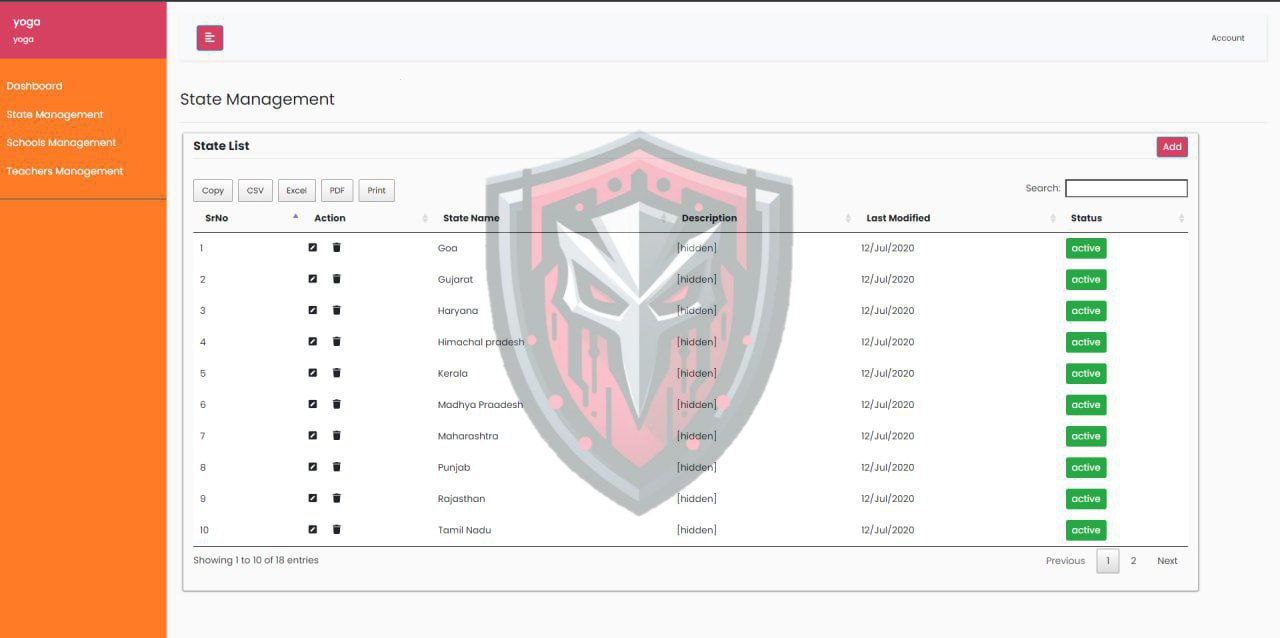
Task: Toggle the active status for Goa
Action: [x=1085, y=248]
